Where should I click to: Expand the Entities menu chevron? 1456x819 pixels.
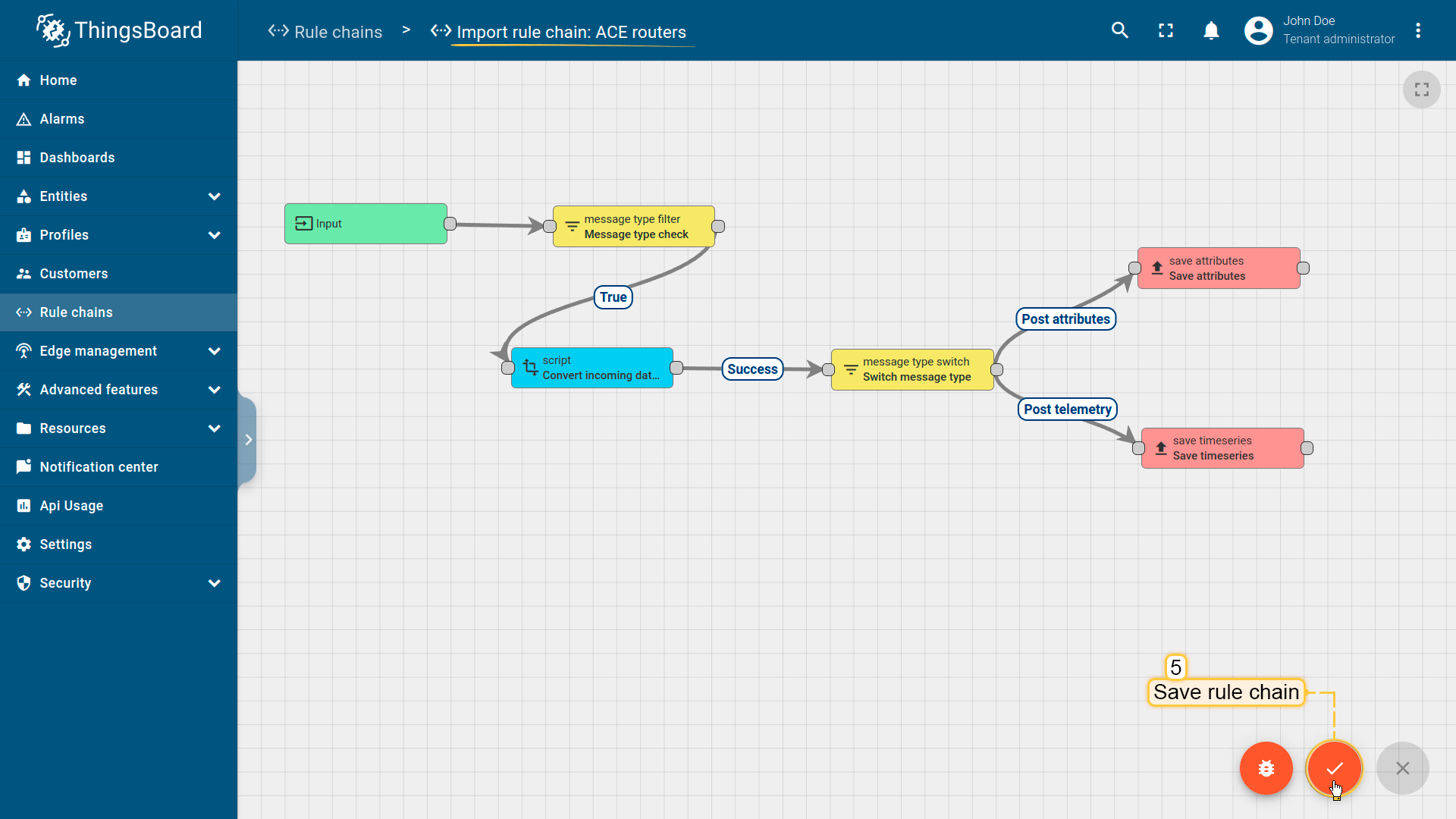coord(215,196)
